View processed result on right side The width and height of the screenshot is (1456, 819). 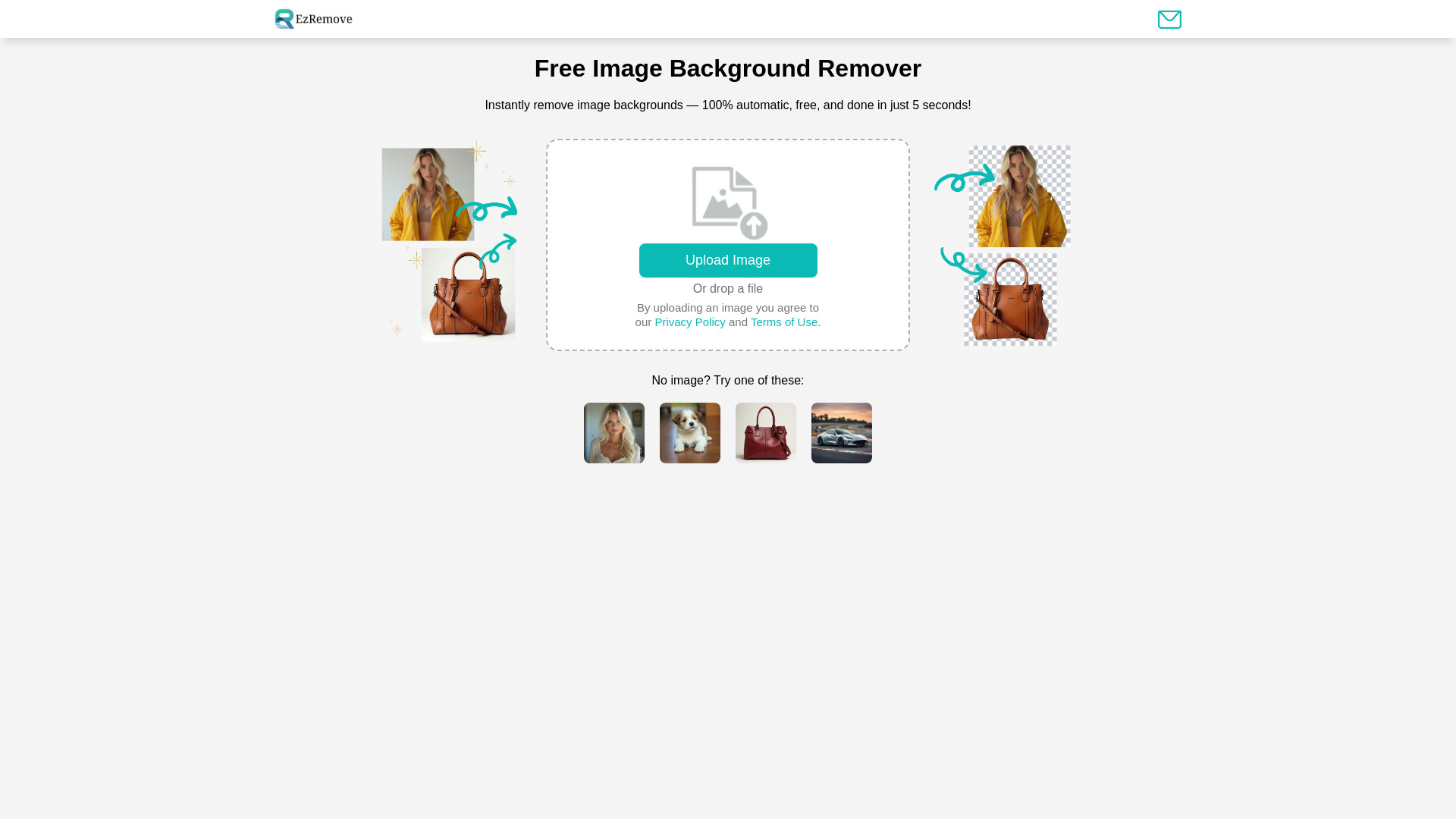click(1001, 244)
